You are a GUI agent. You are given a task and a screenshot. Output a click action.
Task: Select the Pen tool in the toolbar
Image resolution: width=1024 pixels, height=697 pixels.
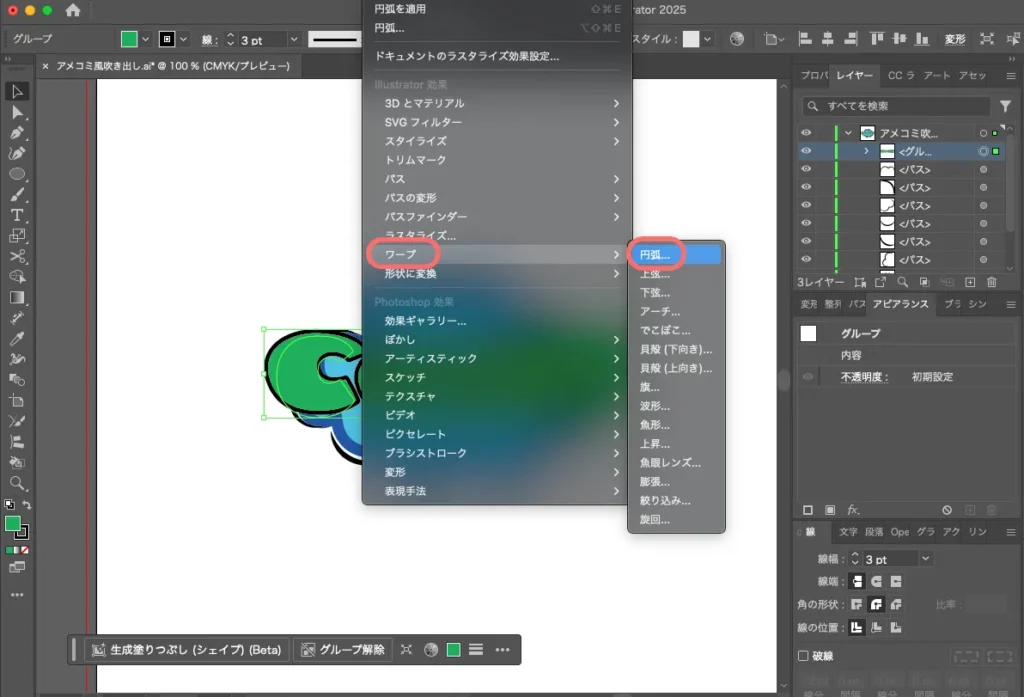pyautogui.click(x=17, y=133)
